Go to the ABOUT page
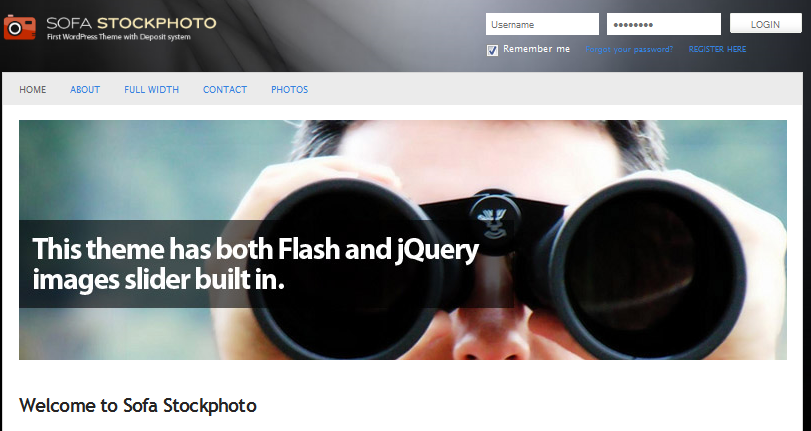 pos(85,90)
